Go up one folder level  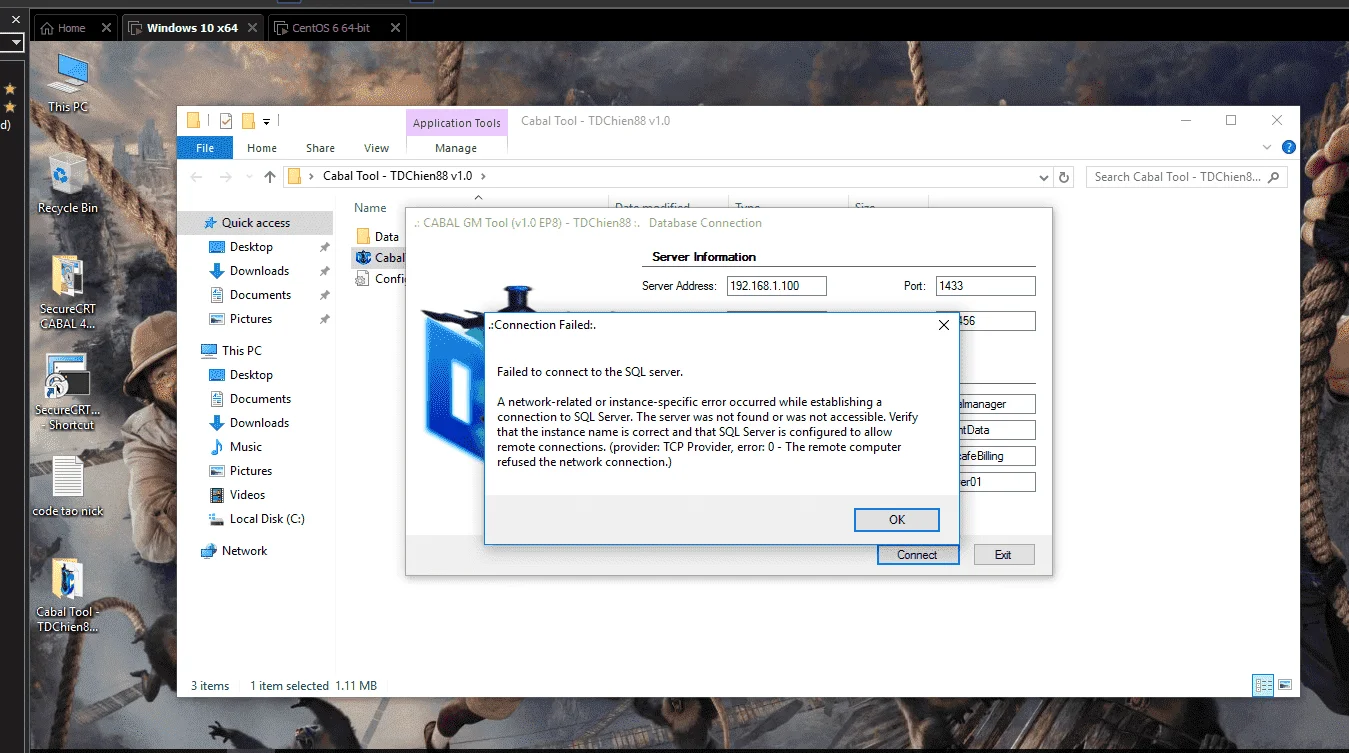pos(270,177)
